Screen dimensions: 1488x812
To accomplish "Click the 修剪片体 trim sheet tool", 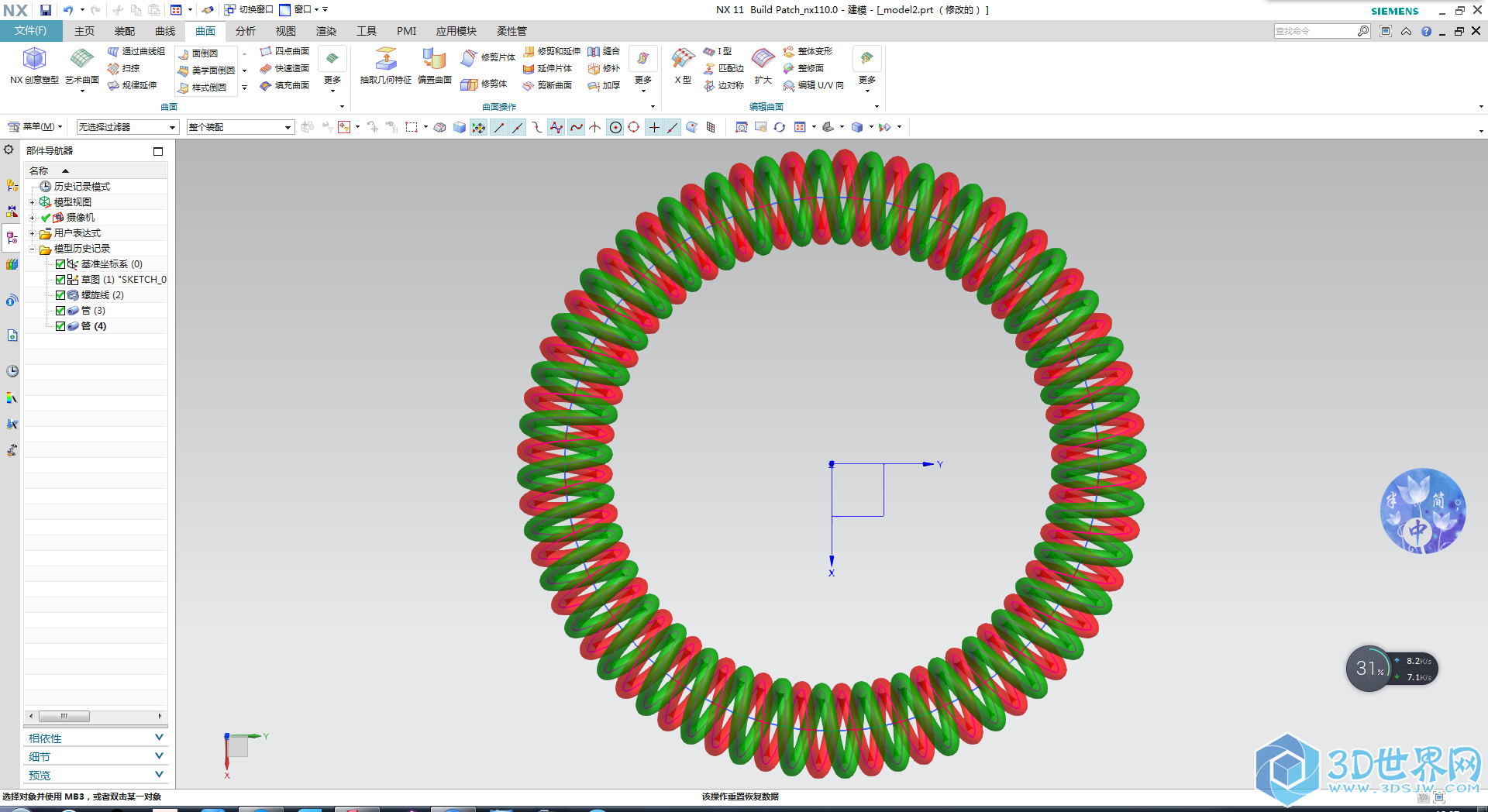I will (x=488, y=57).
